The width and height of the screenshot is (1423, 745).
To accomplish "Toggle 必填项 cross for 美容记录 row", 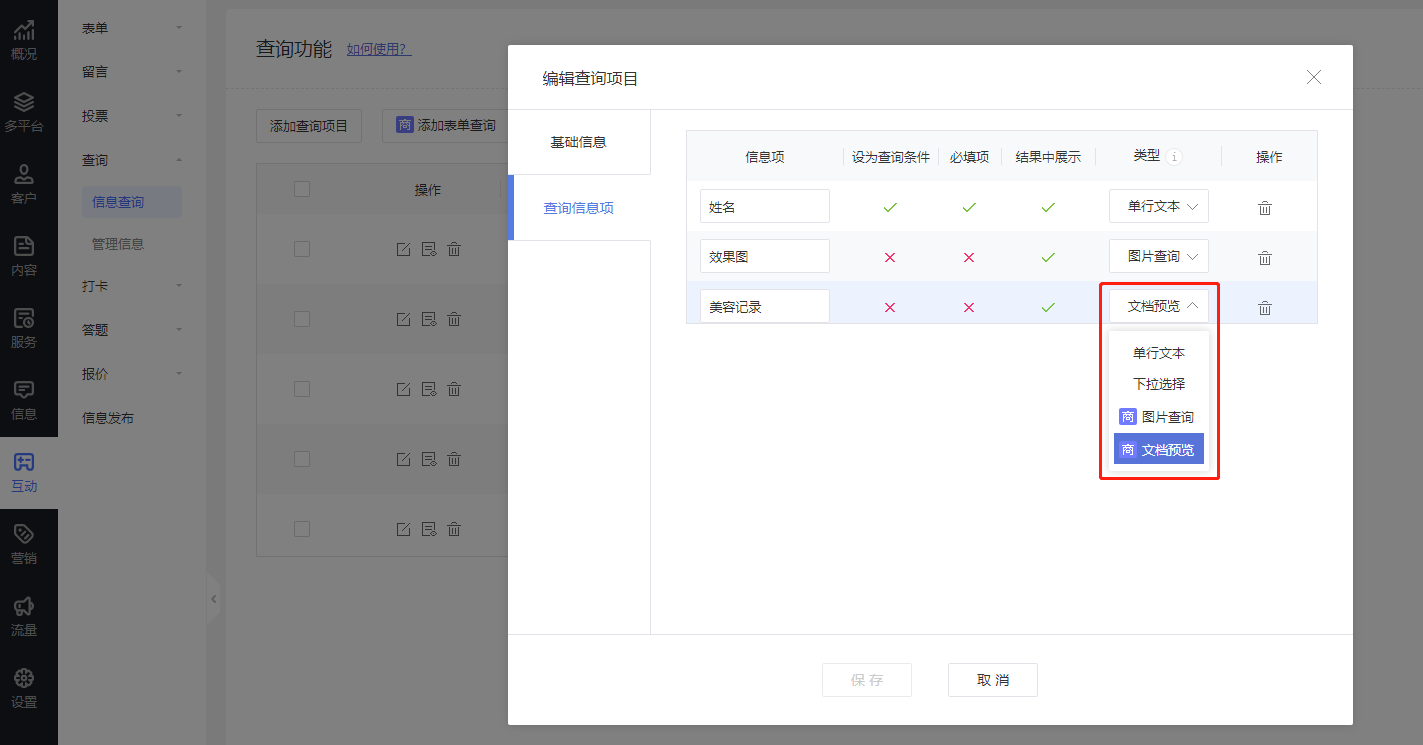I will point(968,307).
